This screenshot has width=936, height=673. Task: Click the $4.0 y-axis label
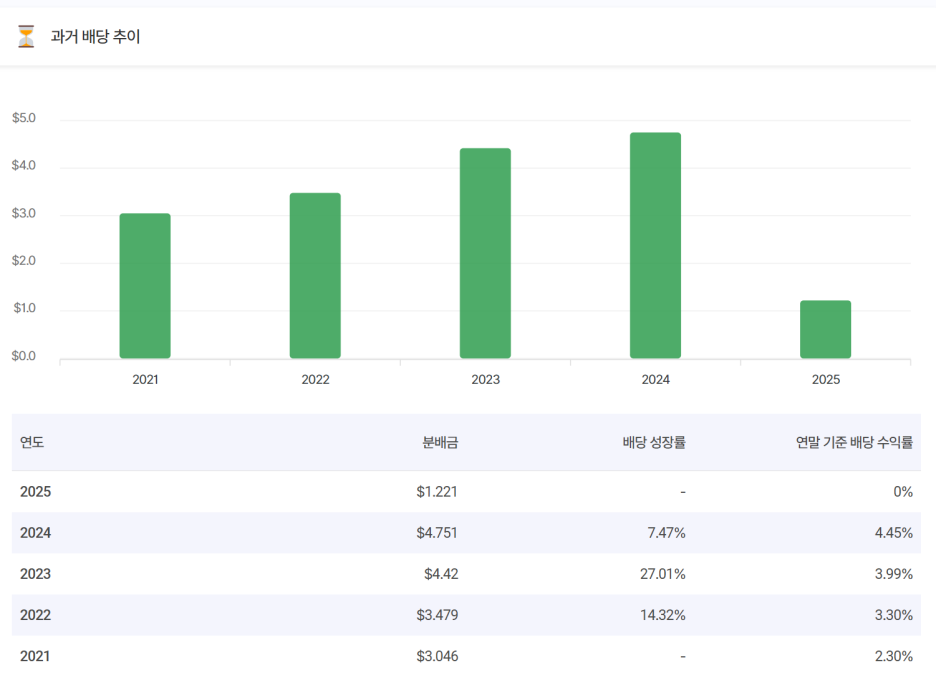(24, 165)
